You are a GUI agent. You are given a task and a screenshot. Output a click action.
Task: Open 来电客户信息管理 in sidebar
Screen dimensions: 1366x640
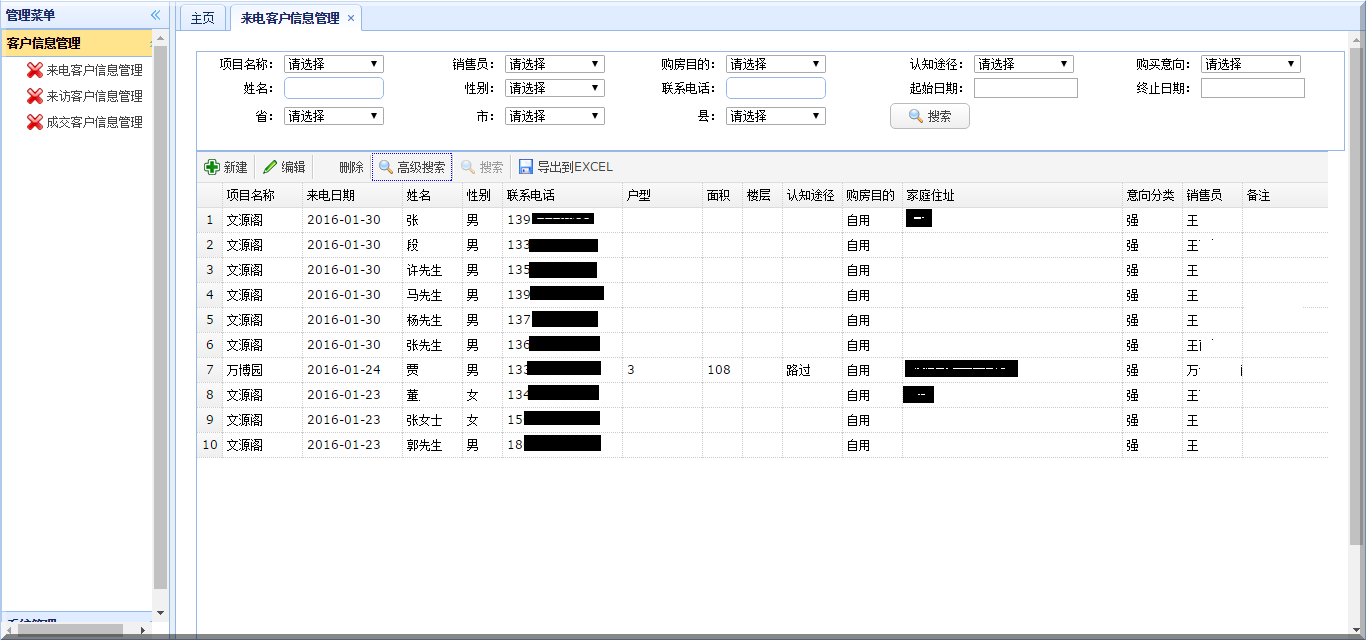click(94, 70)
